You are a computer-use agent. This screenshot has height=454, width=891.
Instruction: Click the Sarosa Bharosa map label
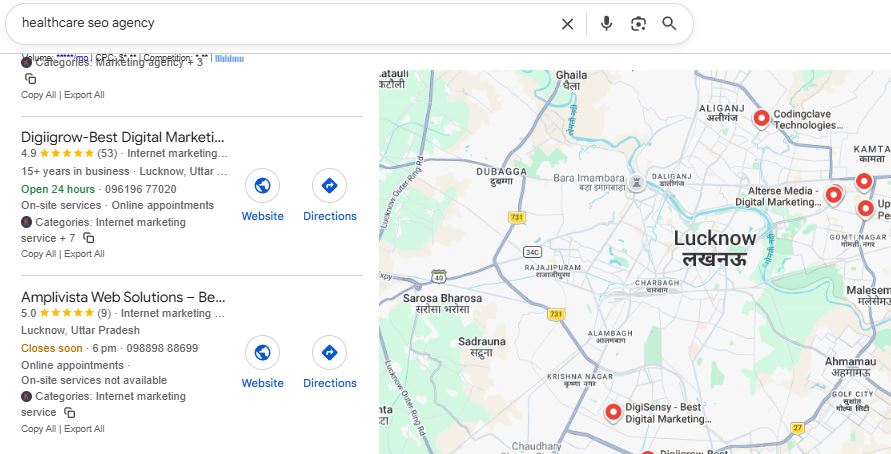pyautogui.click(x=442, y=303)
